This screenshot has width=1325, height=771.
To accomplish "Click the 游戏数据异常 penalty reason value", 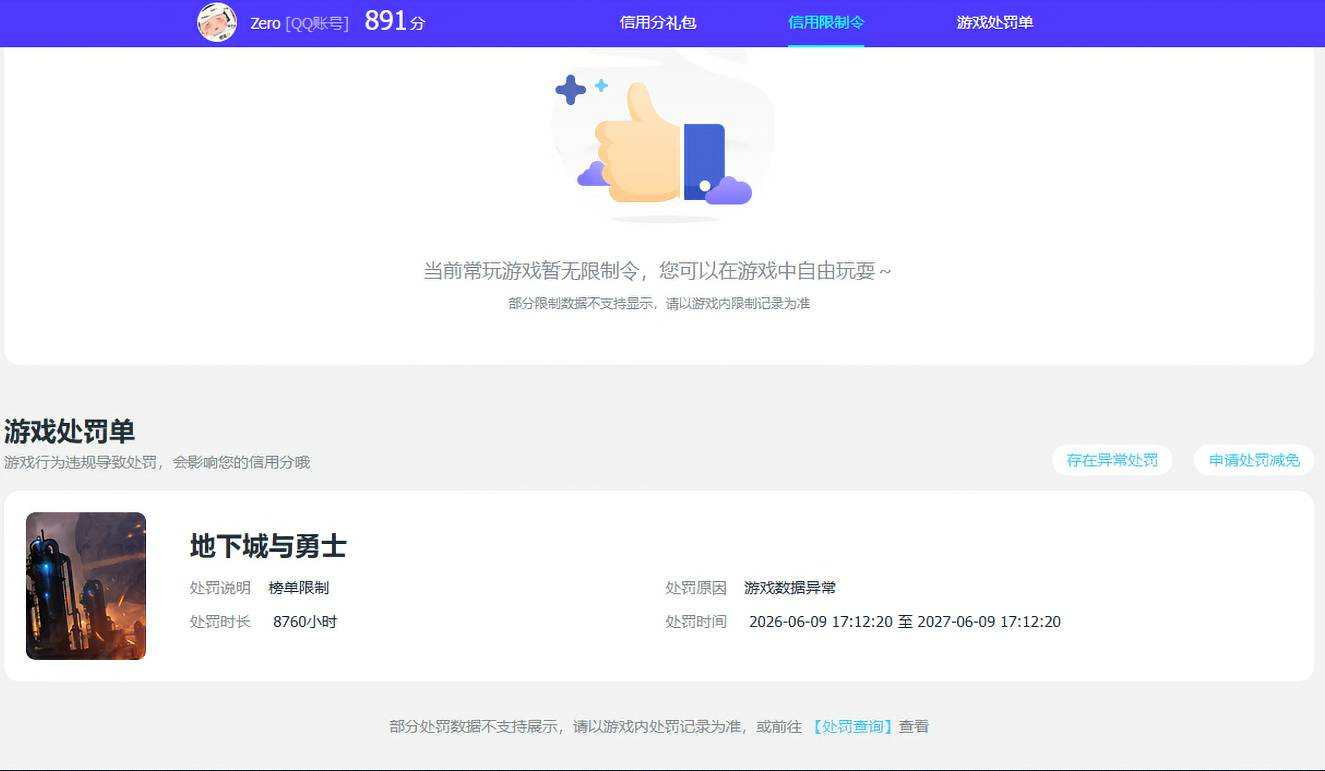I will 790,588.
